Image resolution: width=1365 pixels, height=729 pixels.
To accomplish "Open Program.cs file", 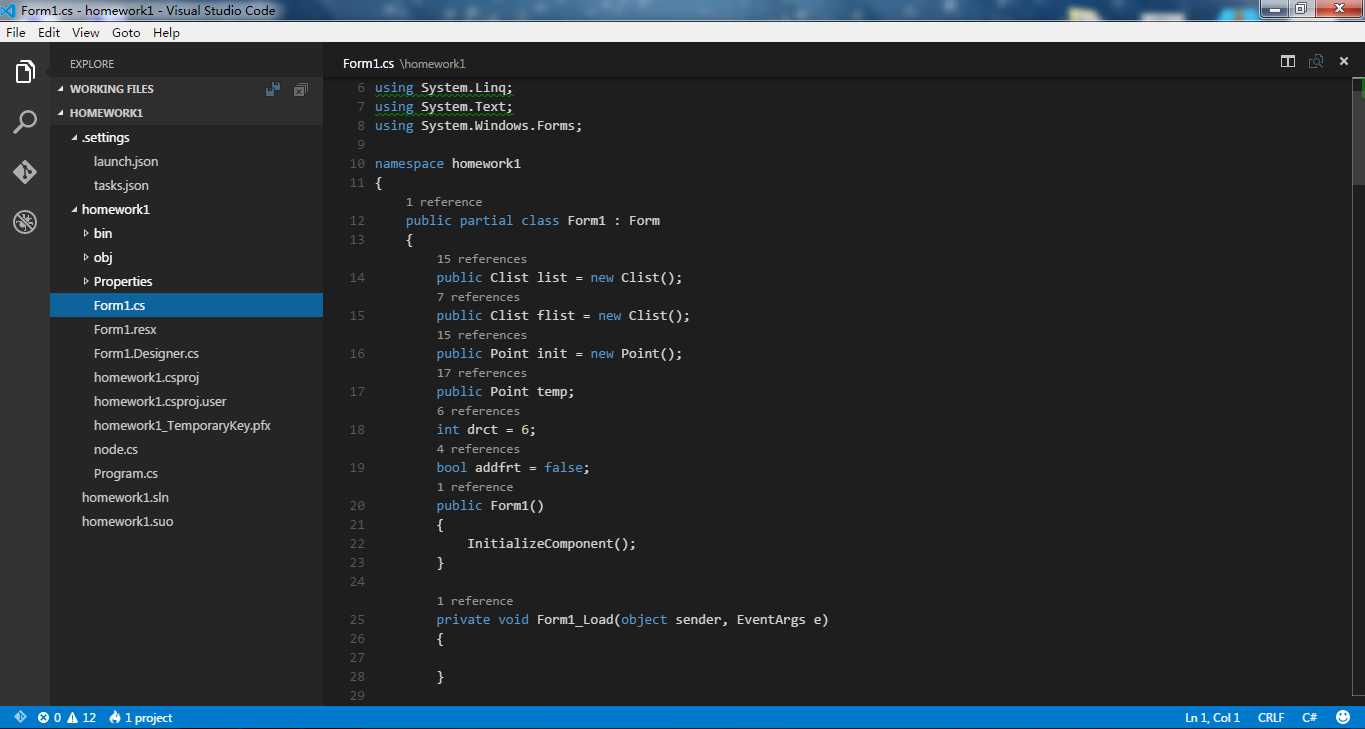I will [126, 473].
